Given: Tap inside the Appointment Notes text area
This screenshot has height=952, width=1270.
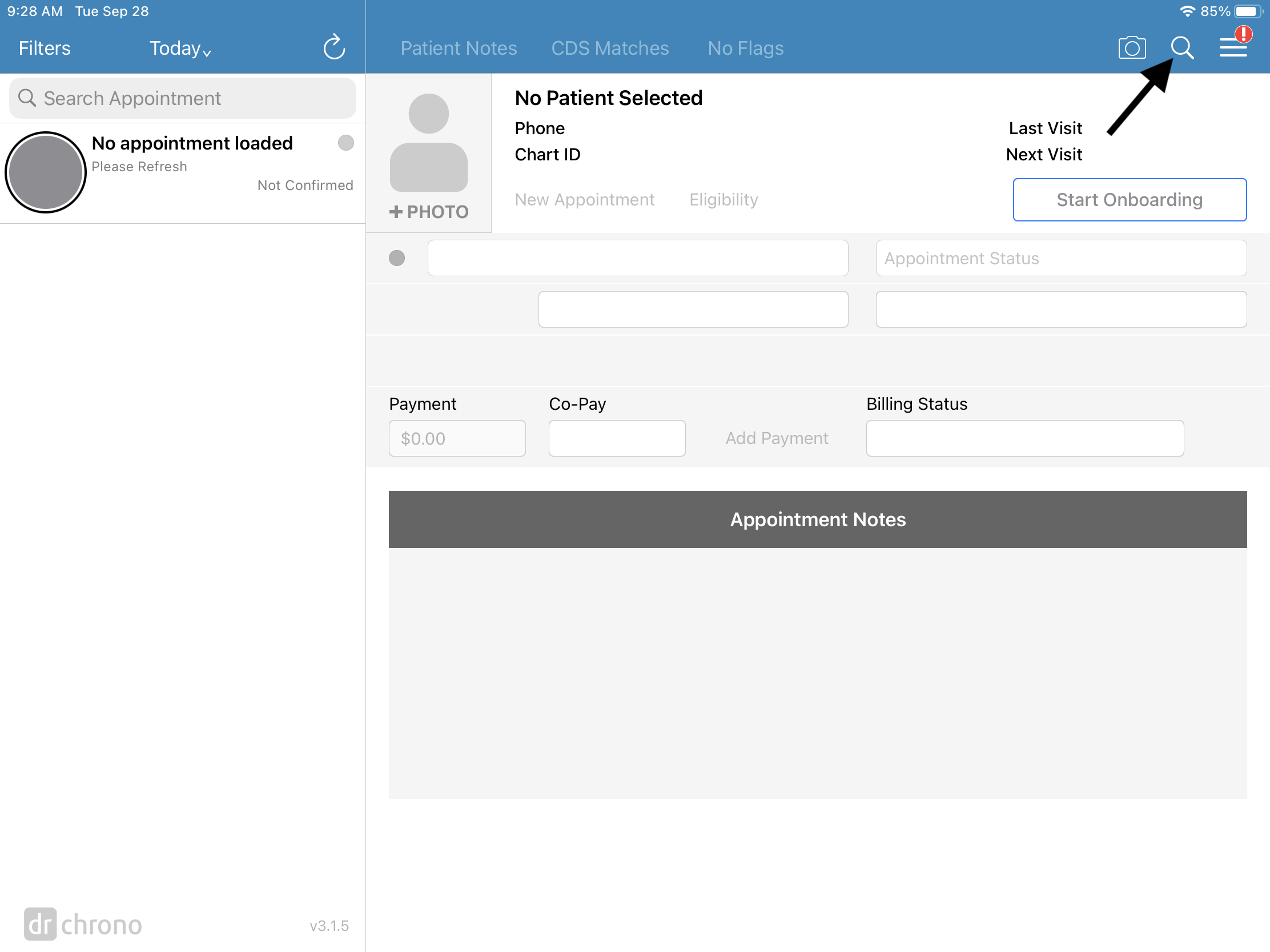Looking at the screenshot, I should pyautogui.click(x=818, y=673).
